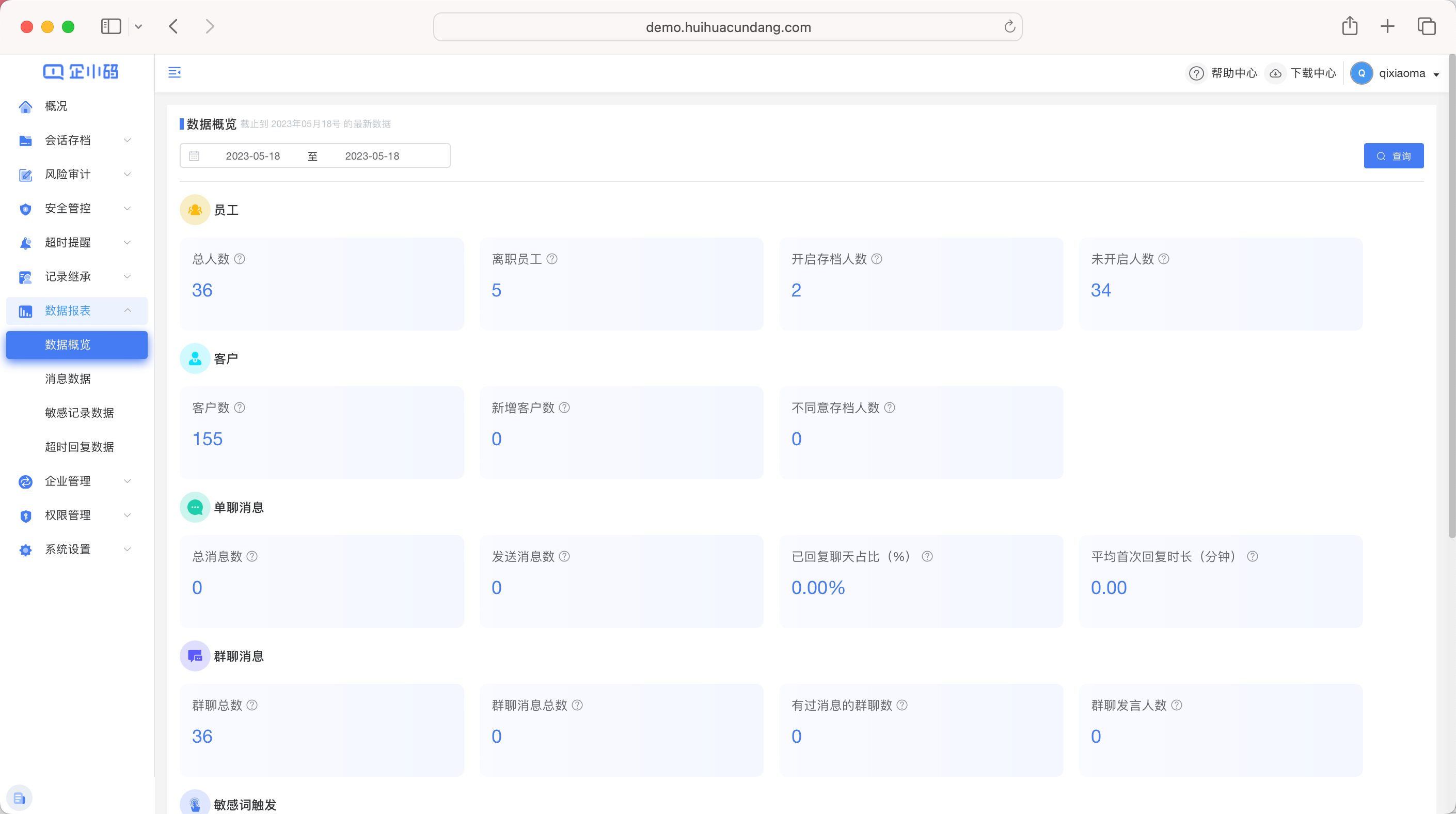Open the 帮助中心 link

1234,73
